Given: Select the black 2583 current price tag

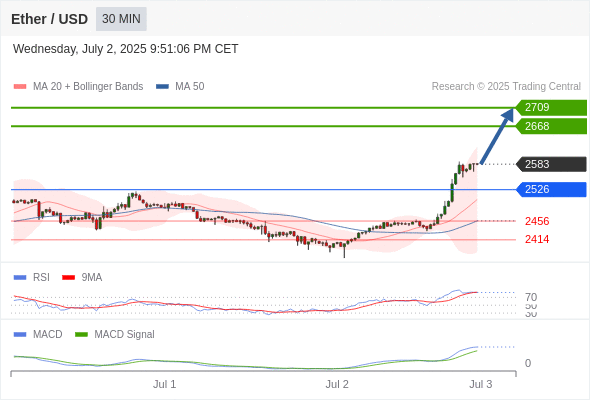Looking at the screenshot, I should [x=551, y=164].
